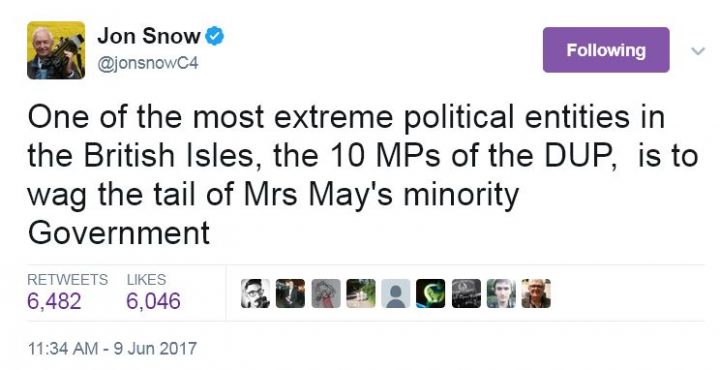Open the Jon Snow display name link

click(149, 36)
